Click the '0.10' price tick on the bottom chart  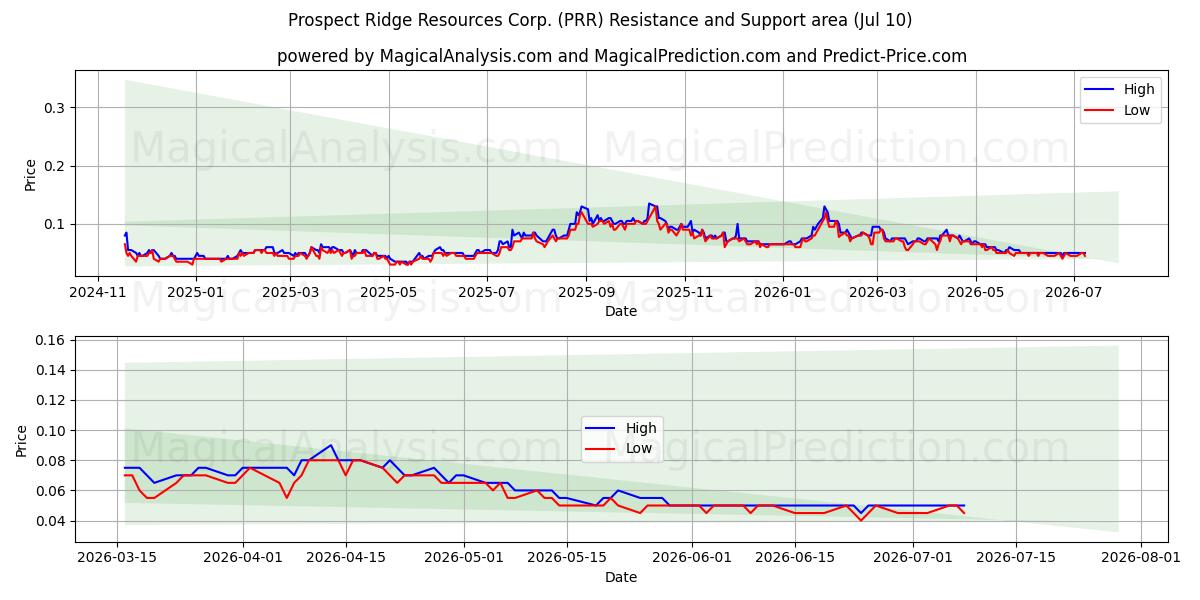[x=50, y=431]
